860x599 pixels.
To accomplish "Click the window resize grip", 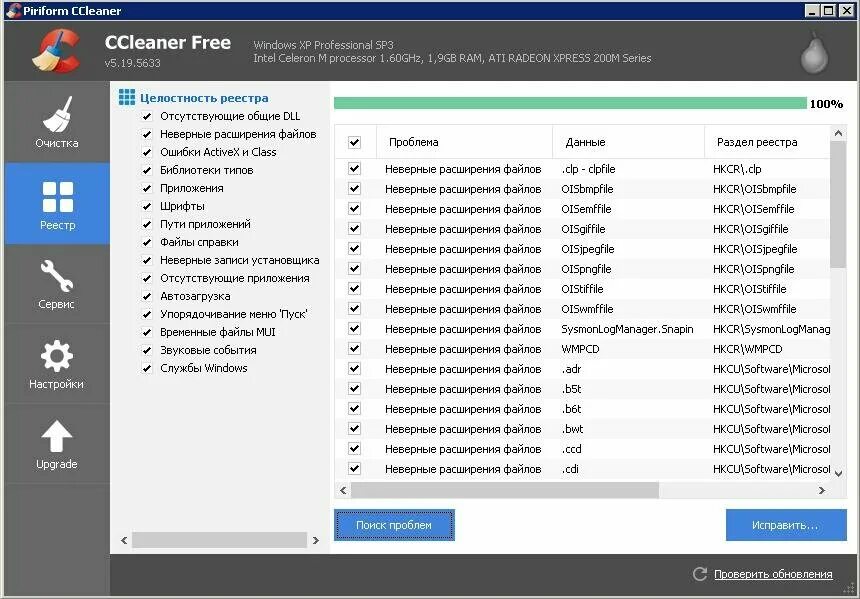I will pyautogui.click(x=849, y=589).
